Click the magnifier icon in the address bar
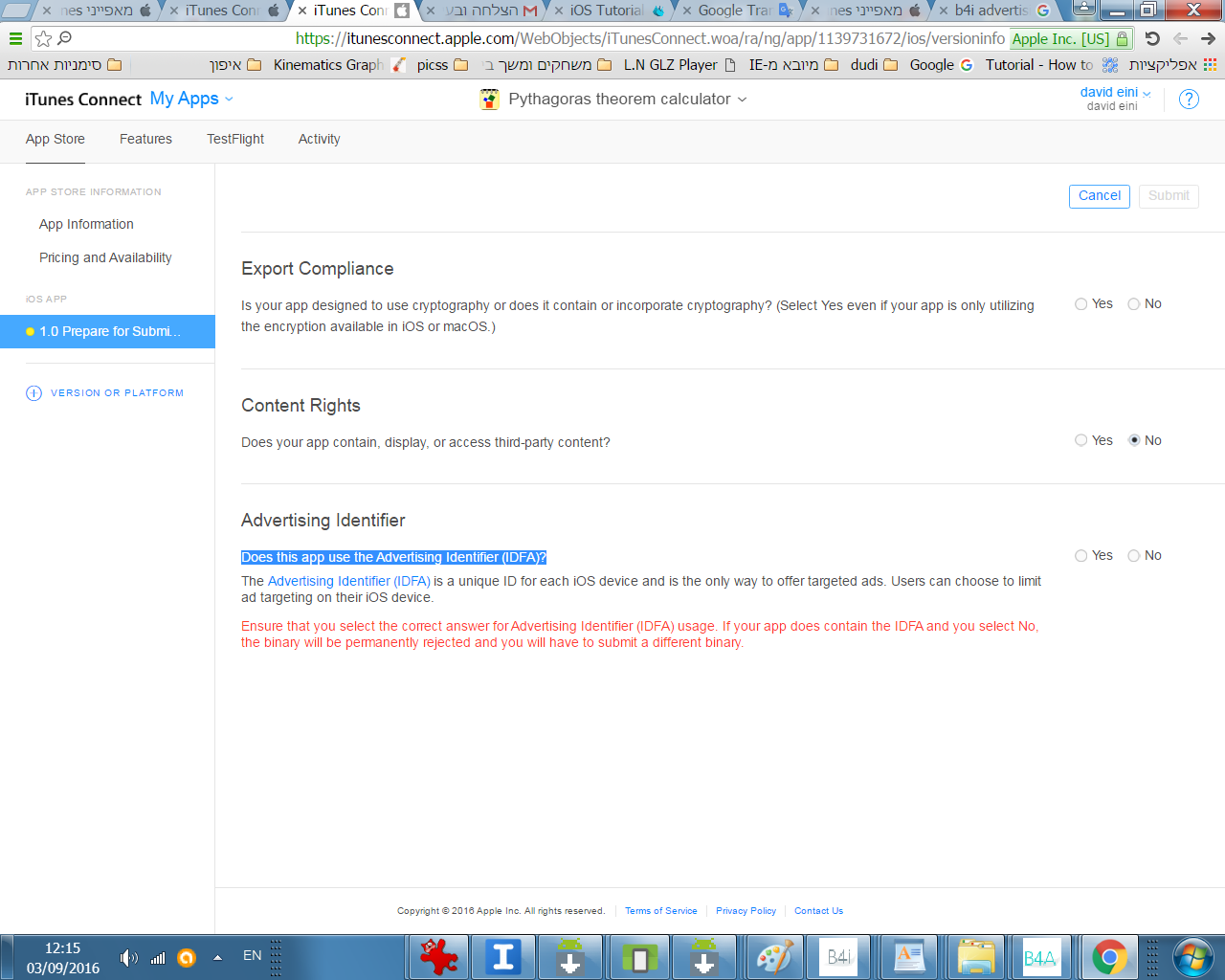Viewport: 1225px width, 980px height. pos(65,38)
